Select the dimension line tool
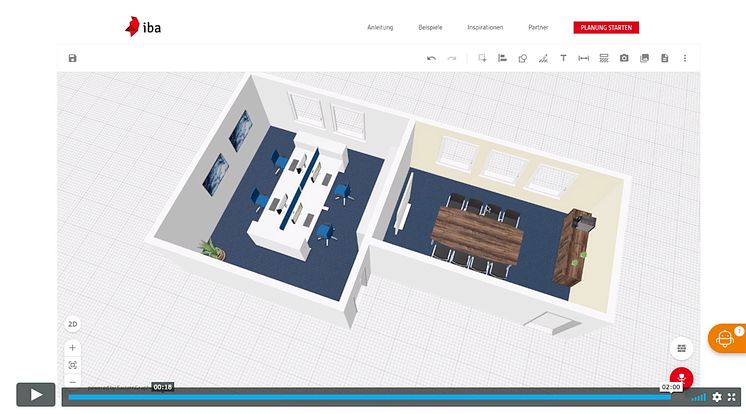The width and height of the screenshot is (746, 414). [x=583, y=58]
